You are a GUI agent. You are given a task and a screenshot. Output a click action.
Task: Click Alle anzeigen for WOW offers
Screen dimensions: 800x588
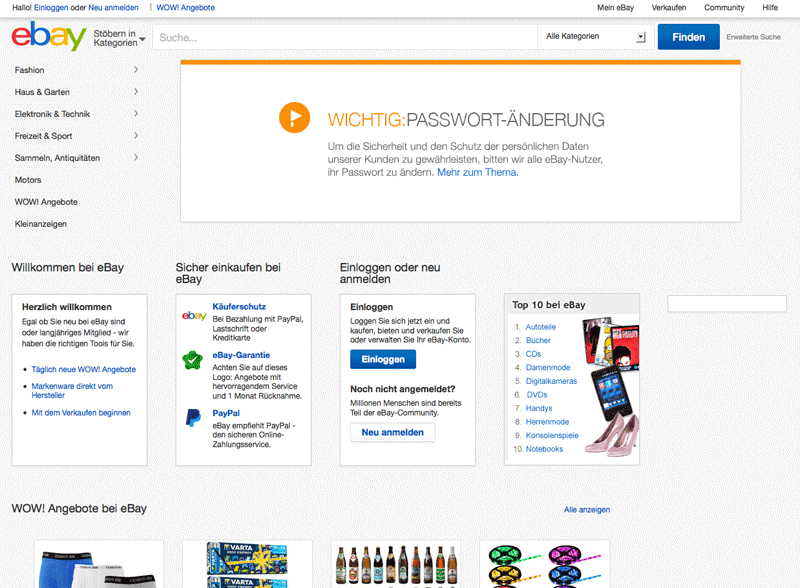click(x=587, y=510)
